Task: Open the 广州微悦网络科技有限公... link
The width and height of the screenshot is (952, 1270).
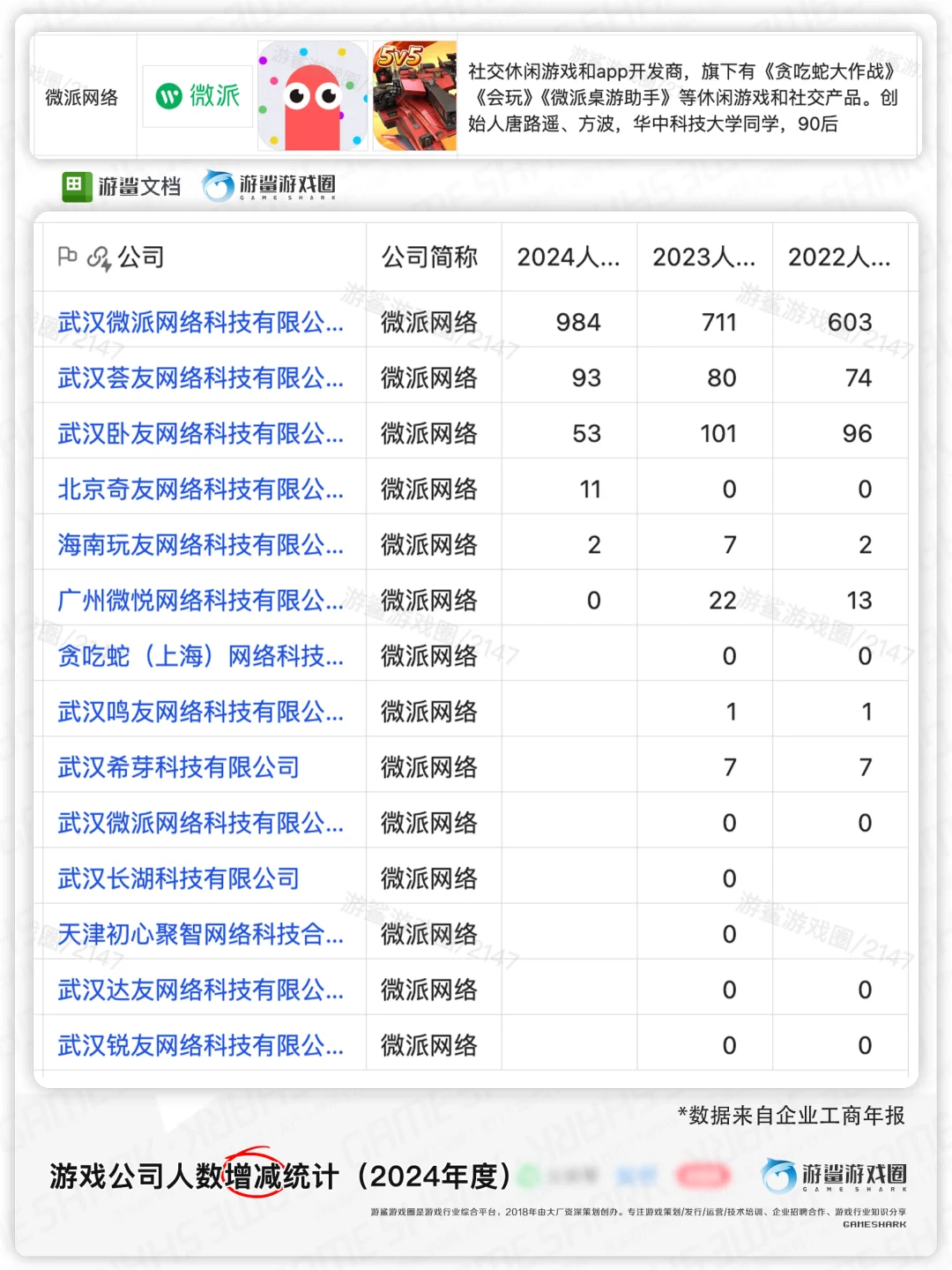Action: click(x=200, y=600)
